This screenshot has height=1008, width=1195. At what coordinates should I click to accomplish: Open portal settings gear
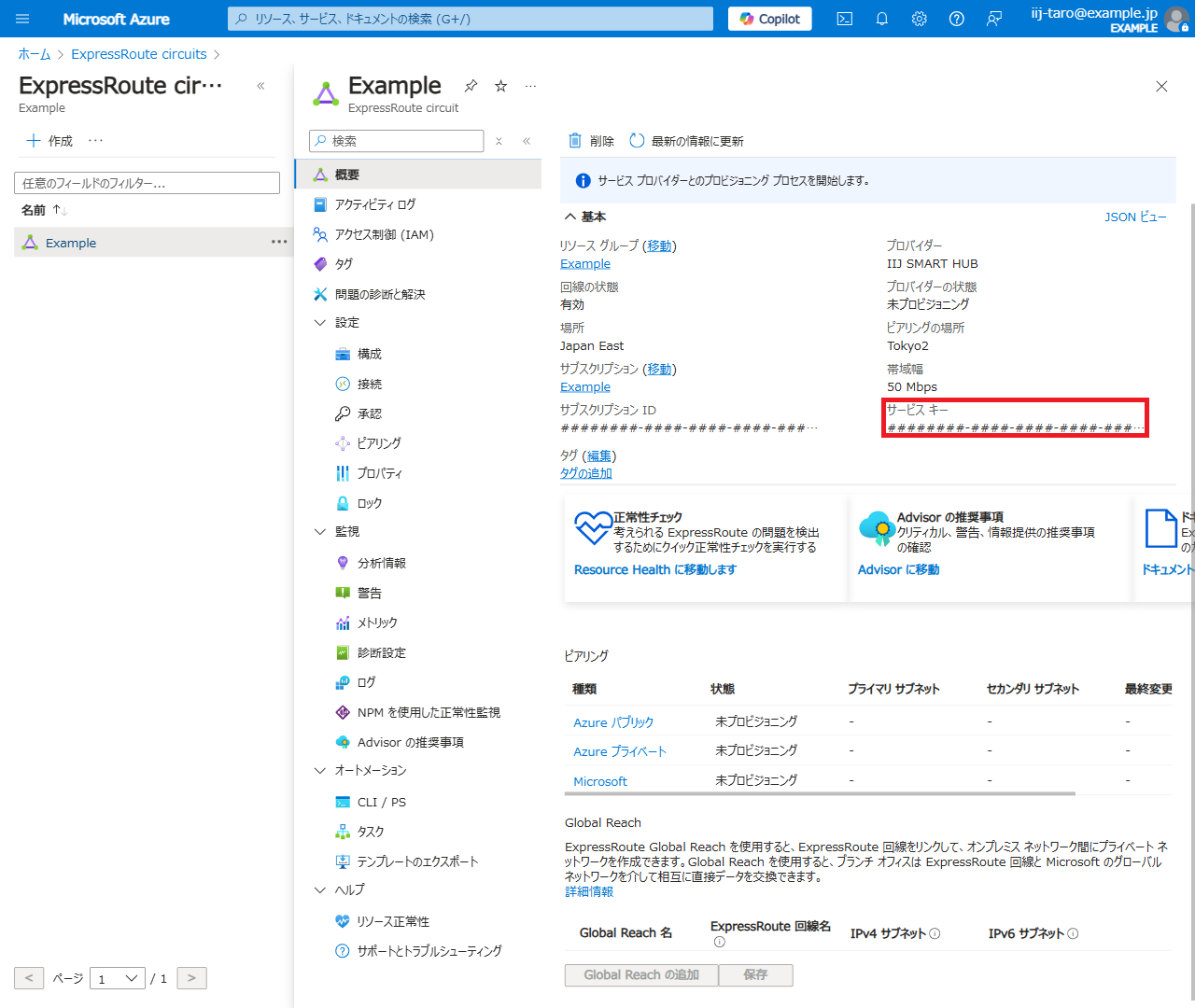[x=920, y=19]
